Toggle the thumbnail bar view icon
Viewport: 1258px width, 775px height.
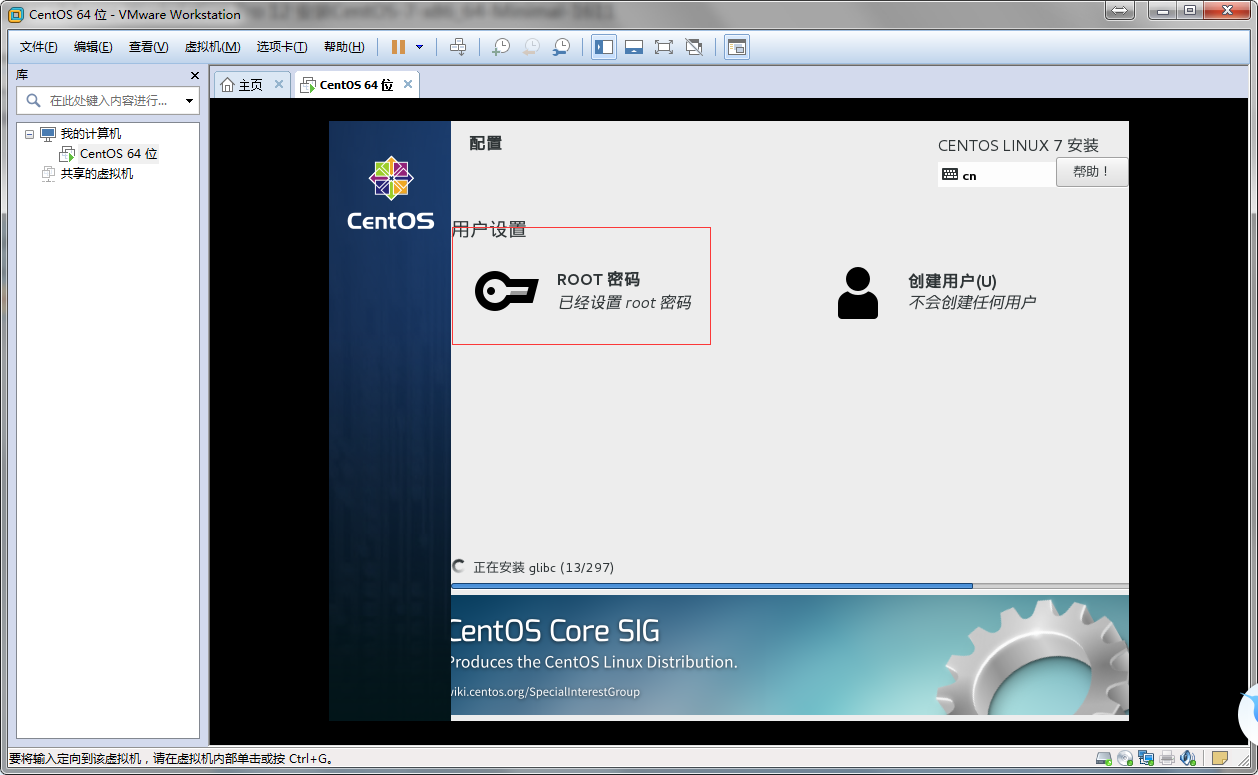click(634, 47)
